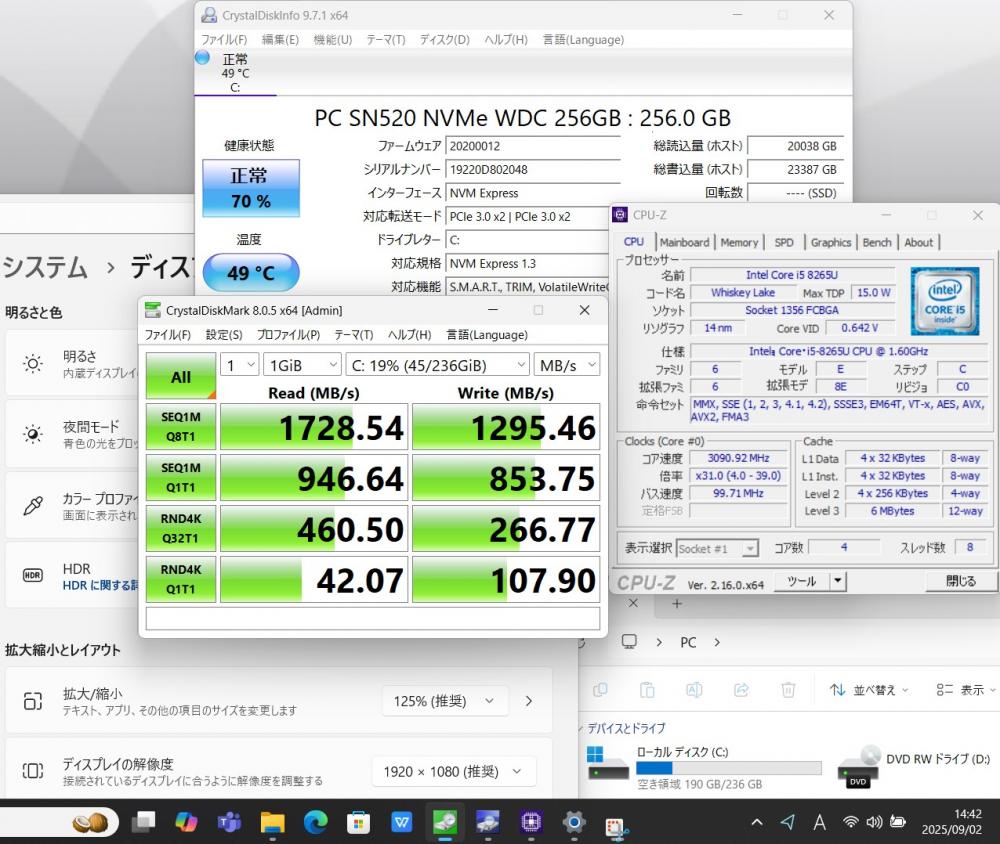Open Microsoft Store taskbar icon

tap(358, 822)
